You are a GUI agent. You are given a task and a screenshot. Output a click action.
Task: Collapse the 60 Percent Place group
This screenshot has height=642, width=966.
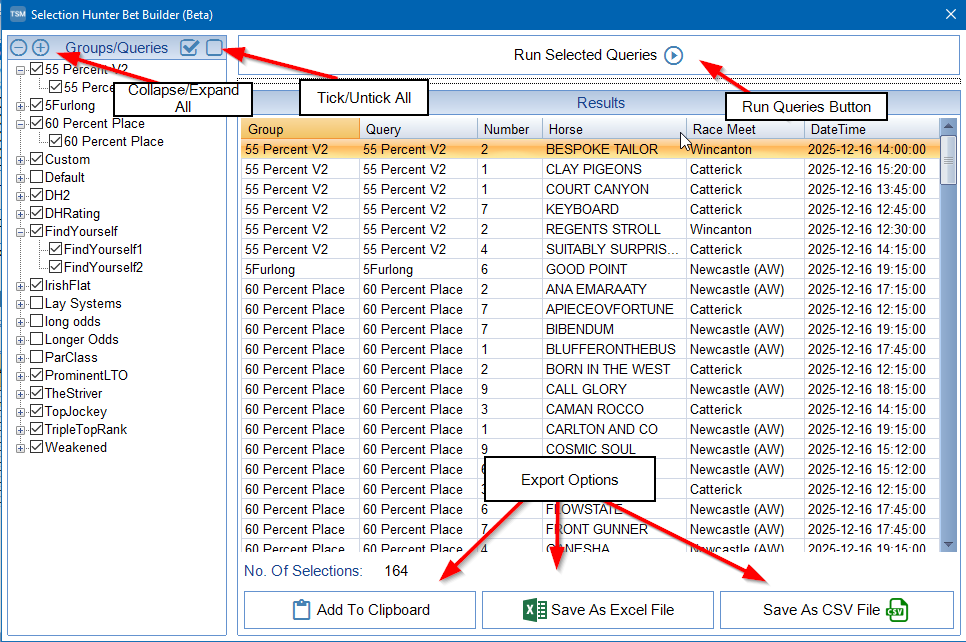click(22, 123)
